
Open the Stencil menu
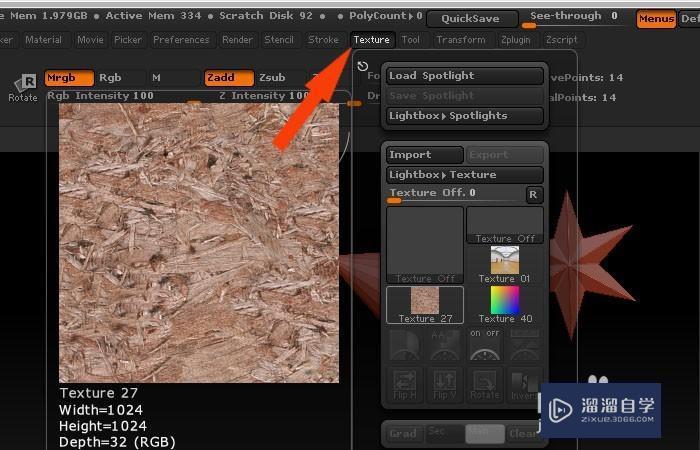279,40
